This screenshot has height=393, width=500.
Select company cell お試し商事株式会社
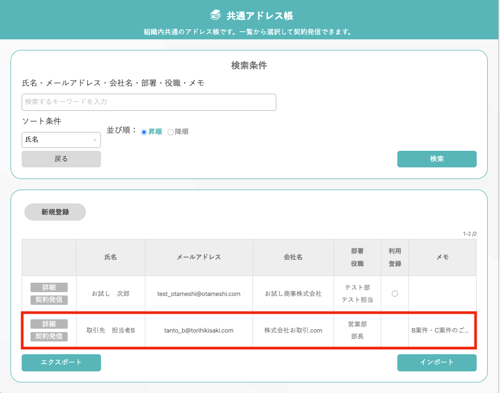[293, 294]
